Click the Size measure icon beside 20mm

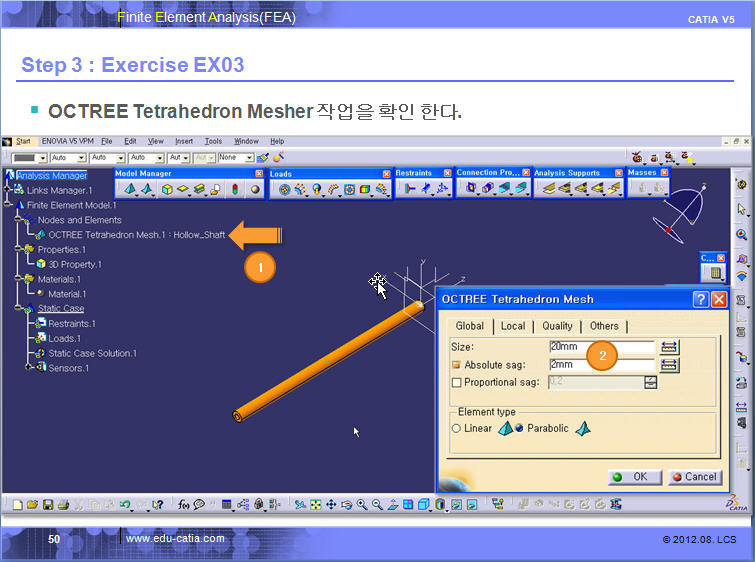pyautogui.click(x=669, y=347)
